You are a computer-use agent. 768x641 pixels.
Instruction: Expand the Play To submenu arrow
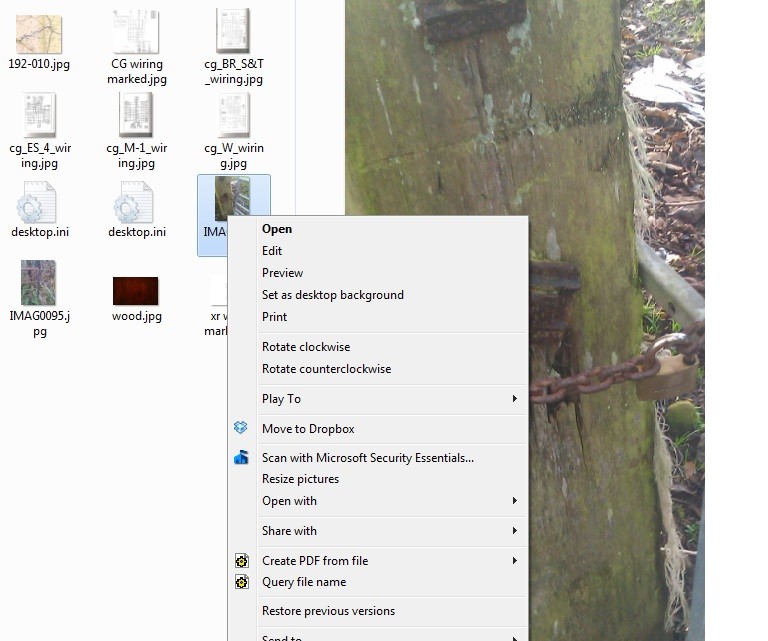514,399
